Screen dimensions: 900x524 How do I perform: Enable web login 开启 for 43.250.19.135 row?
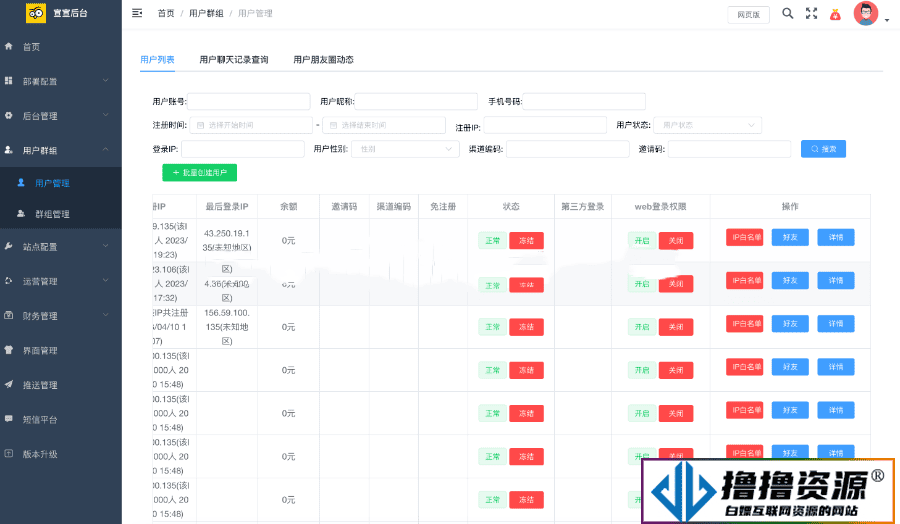pyautogui.click(x=642, y=240)
